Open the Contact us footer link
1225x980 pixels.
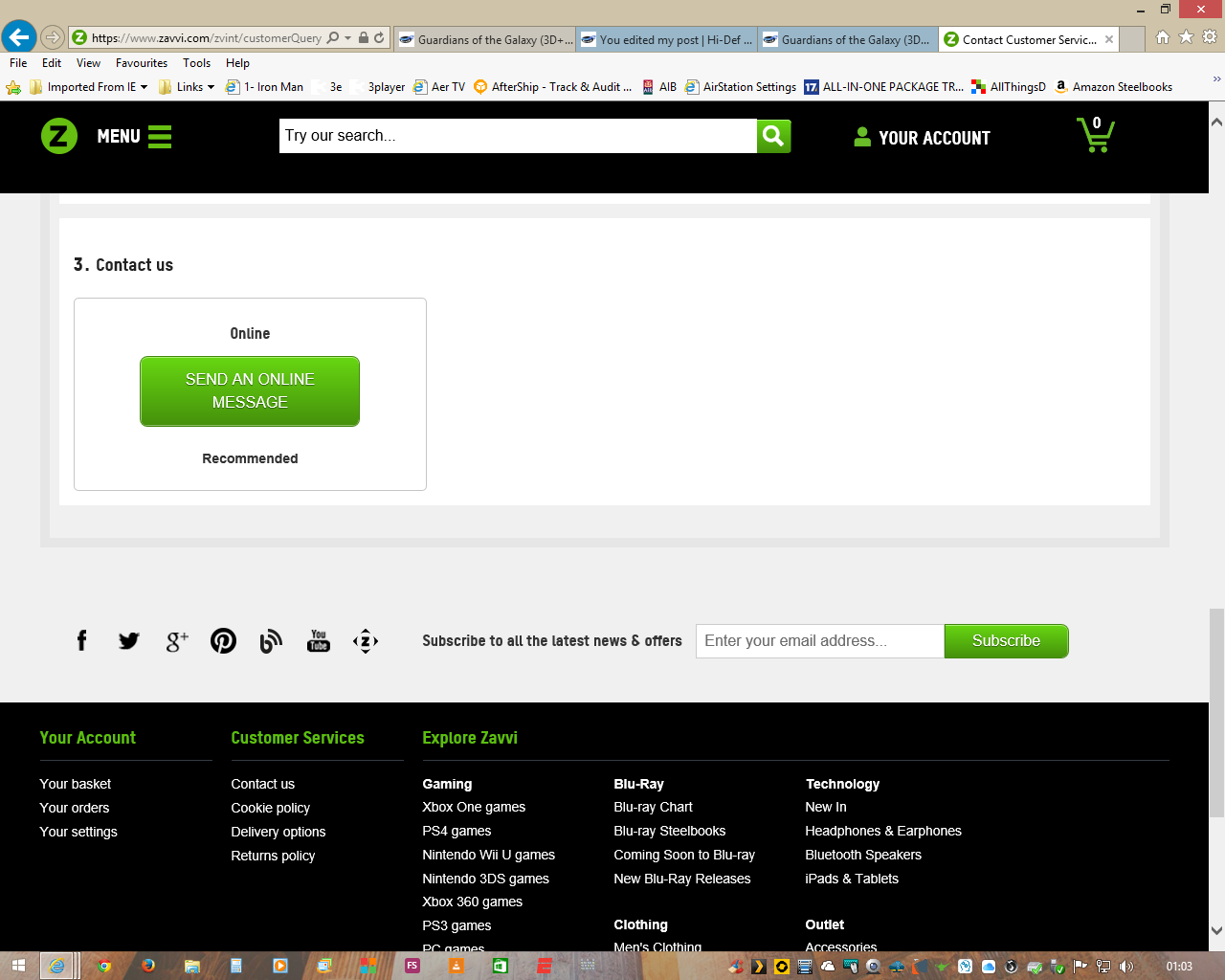pos(262,784)
